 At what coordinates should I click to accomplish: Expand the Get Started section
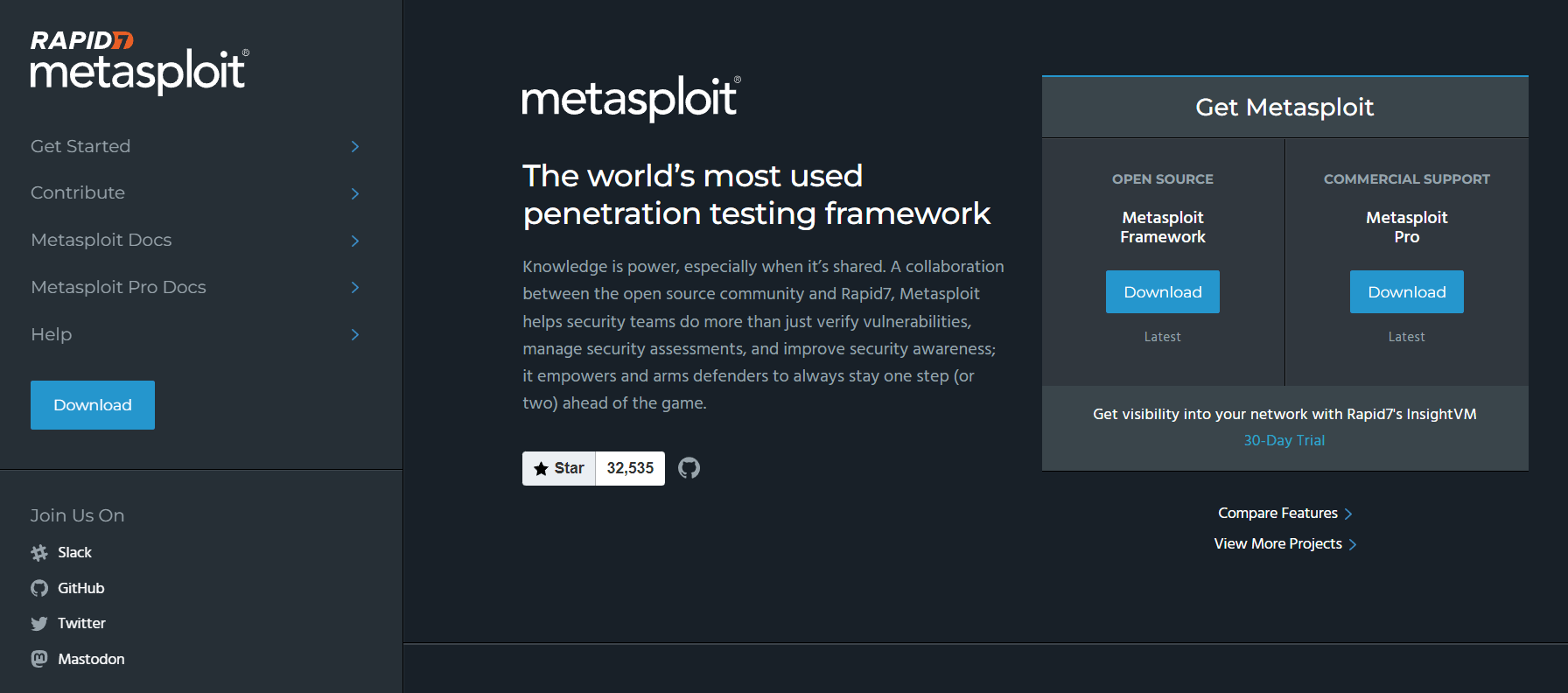80,146
